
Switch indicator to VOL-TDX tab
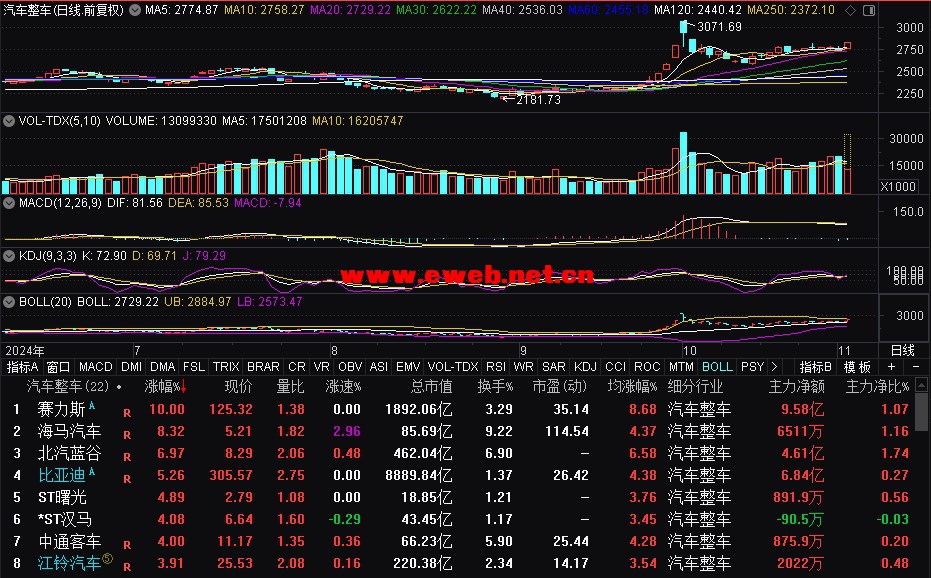pyautogui.click(x=453, y=367)
